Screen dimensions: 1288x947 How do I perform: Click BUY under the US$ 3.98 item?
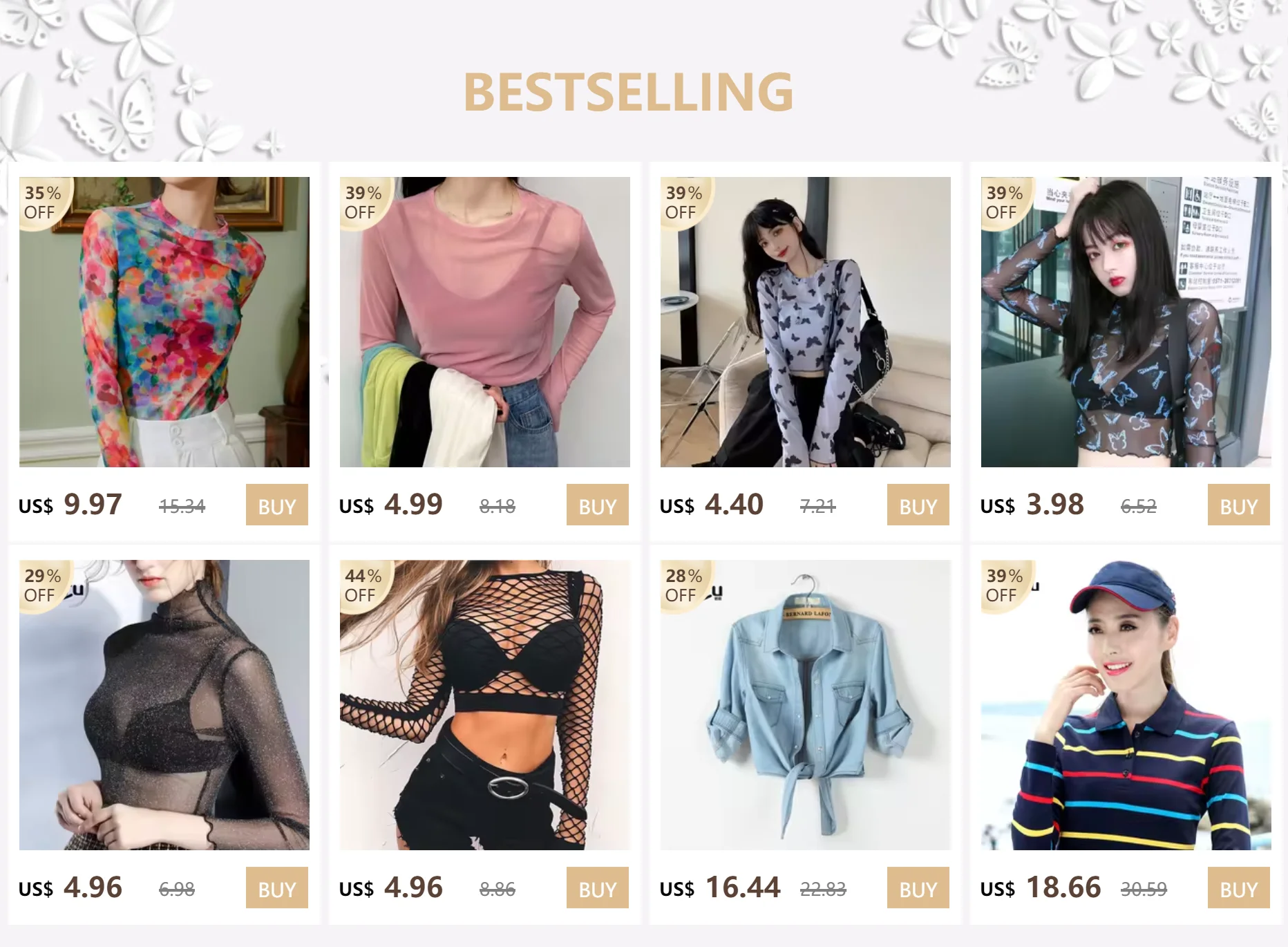(x=1239, y=505)
